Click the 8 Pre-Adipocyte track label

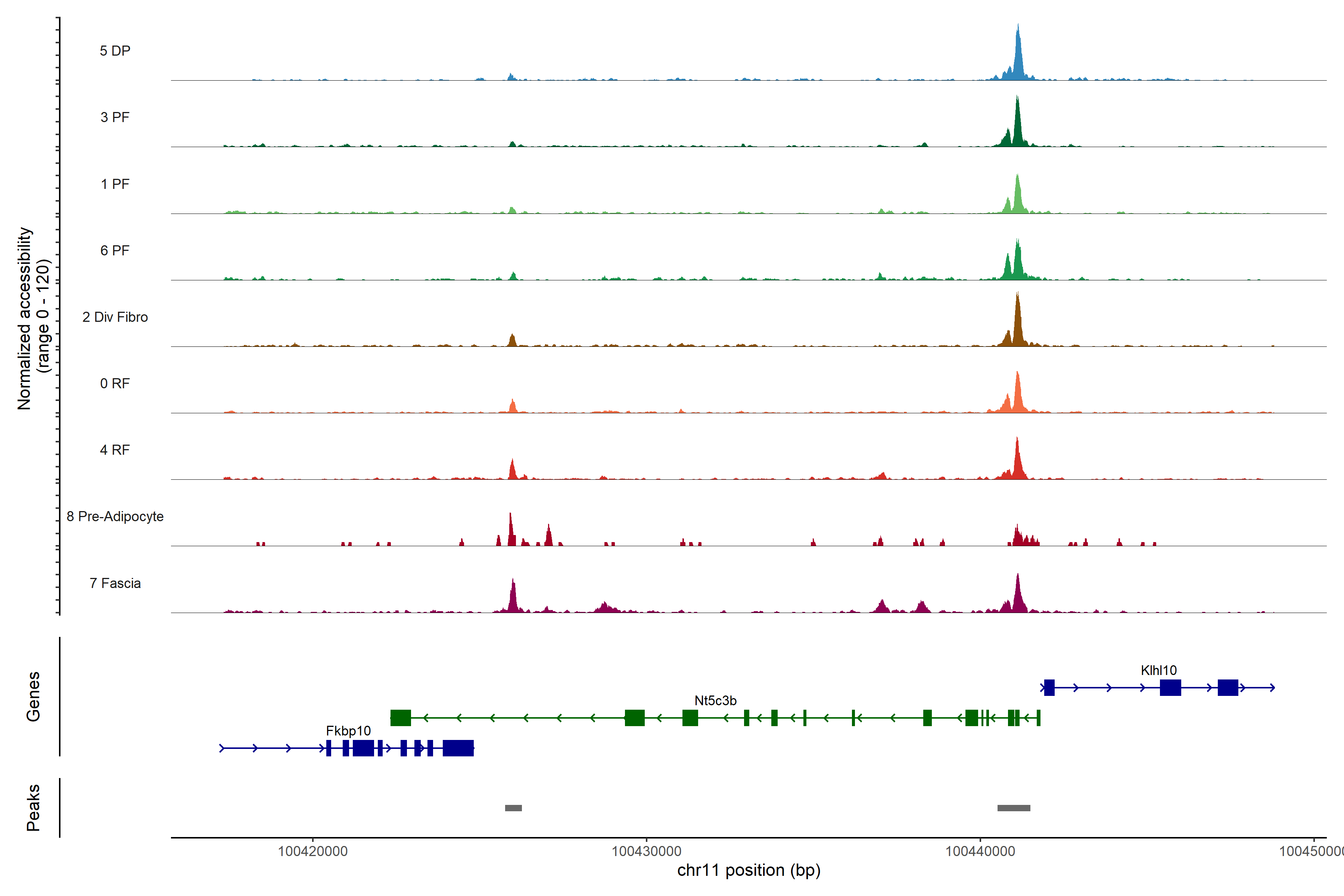click(115, 517)
